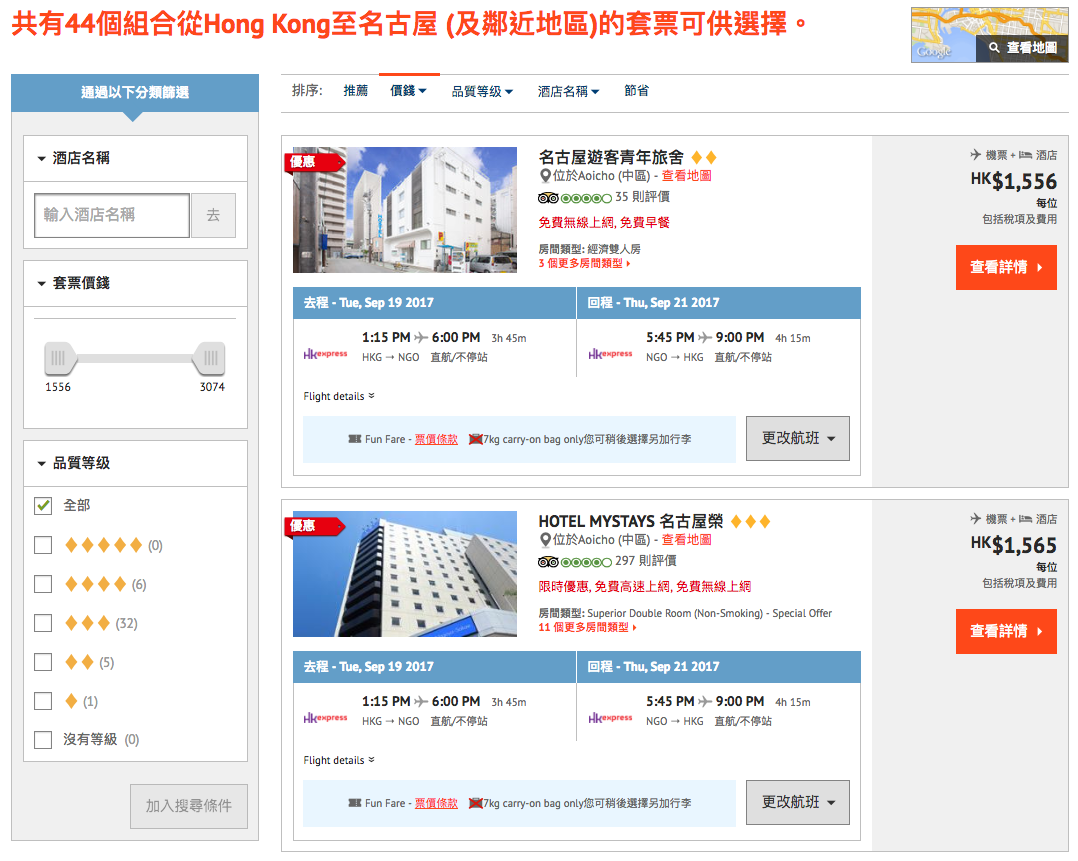Click HK Express logo on first hotel's outbound flight

pyautogui.click(x=325, y=354)
